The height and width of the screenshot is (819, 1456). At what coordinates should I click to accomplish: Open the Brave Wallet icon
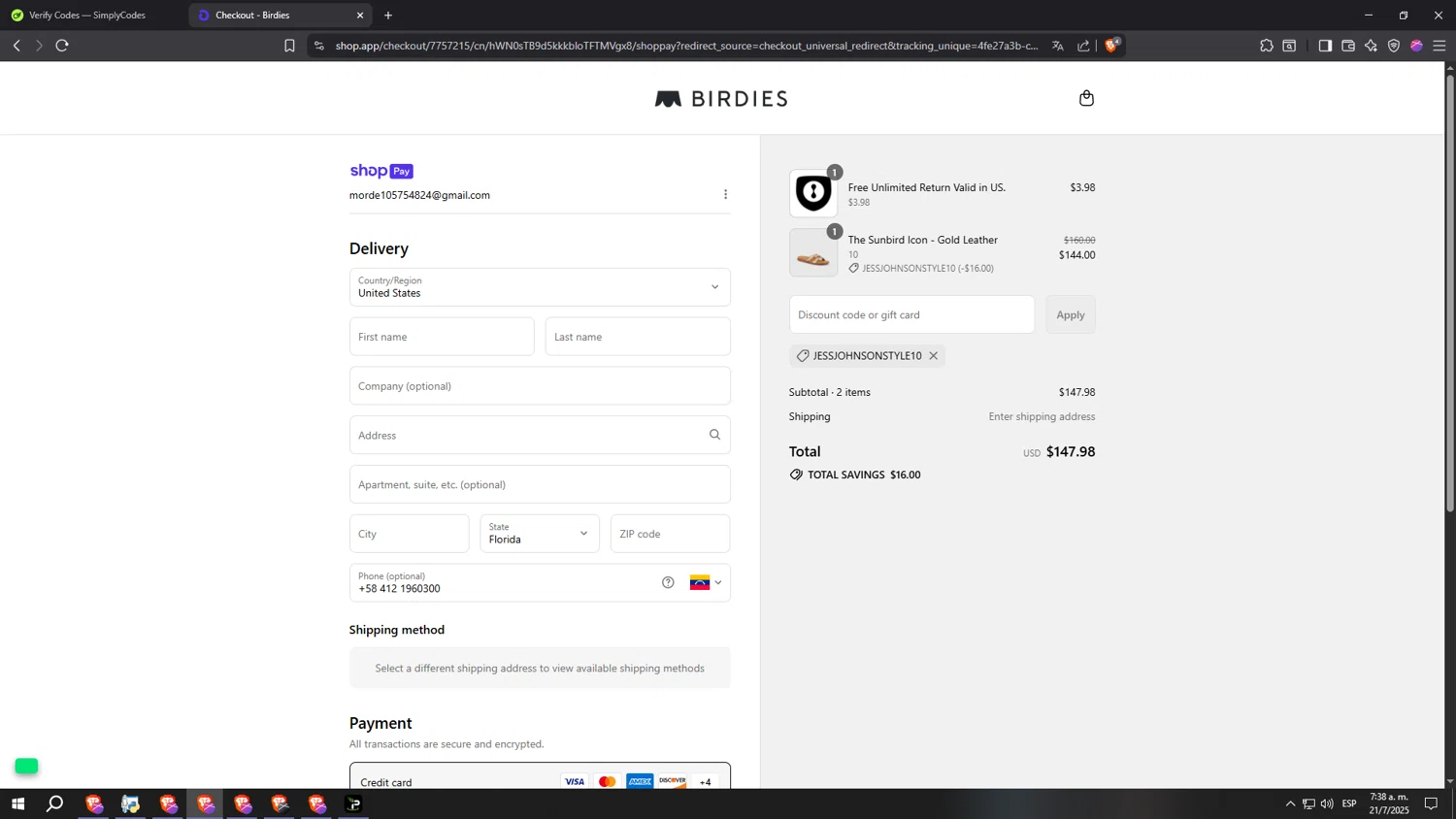coord(1348,46)
